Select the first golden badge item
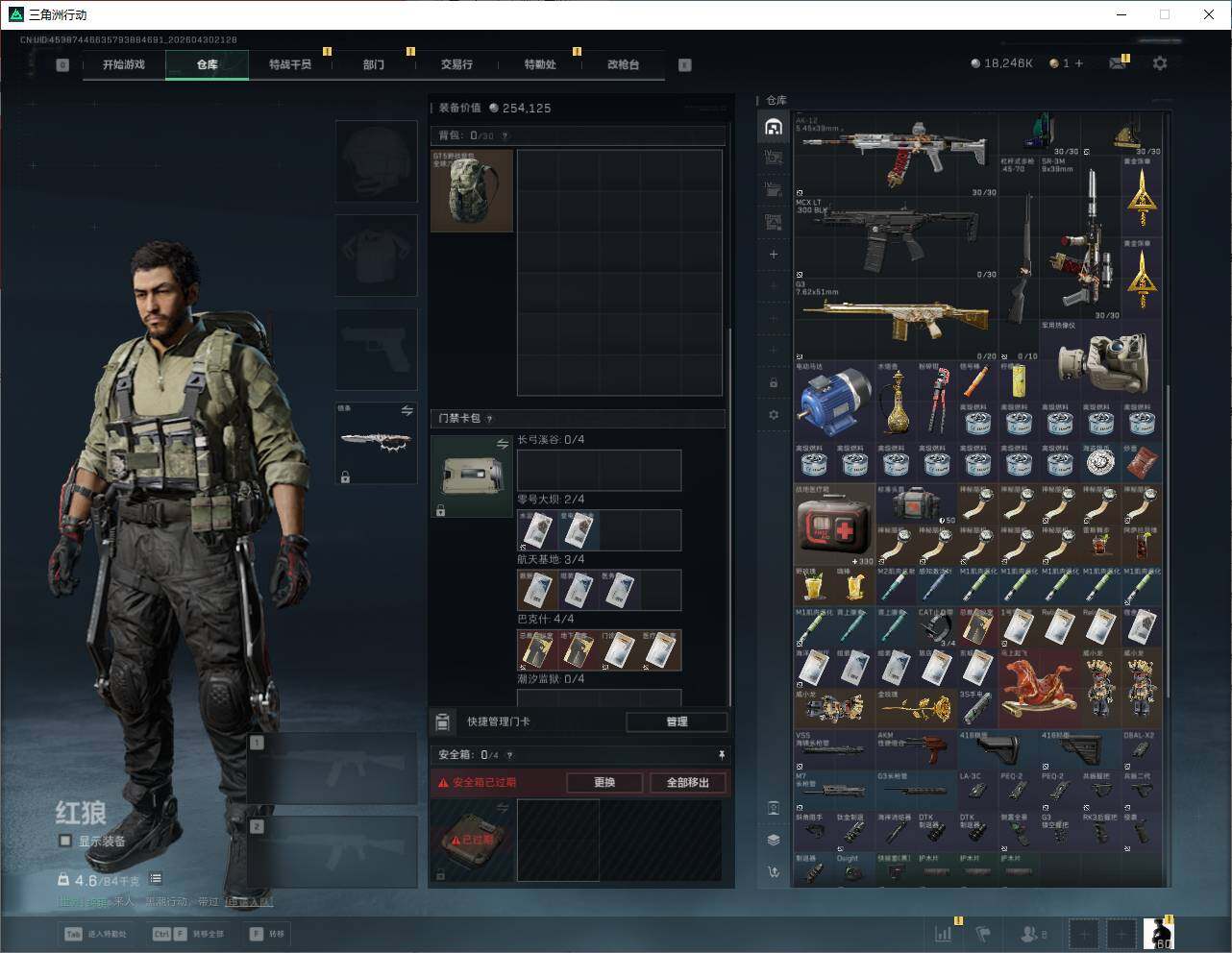The width and height of the screenshot is (1232, 953). pos(1142,197)
